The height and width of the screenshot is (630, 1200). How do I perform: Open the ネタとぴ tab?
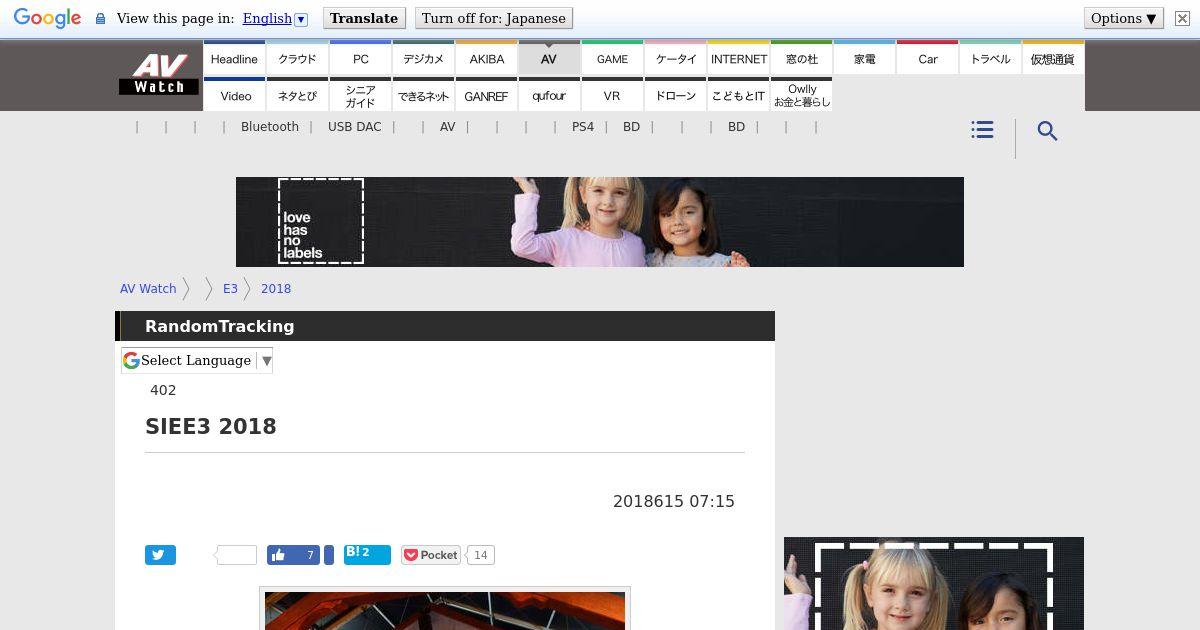pos(297,95)
